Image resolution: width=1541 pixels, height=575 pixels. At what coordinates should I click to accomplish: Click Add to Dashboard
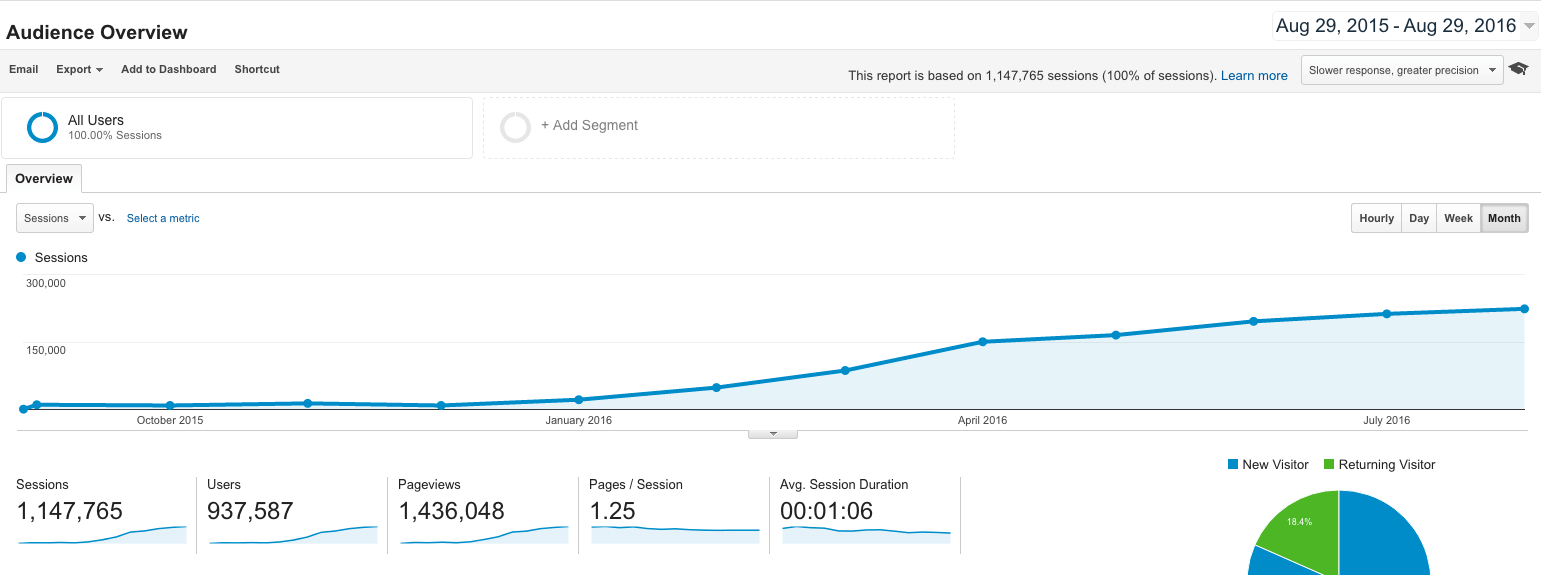pyautogui.click(x=169, y=69)
